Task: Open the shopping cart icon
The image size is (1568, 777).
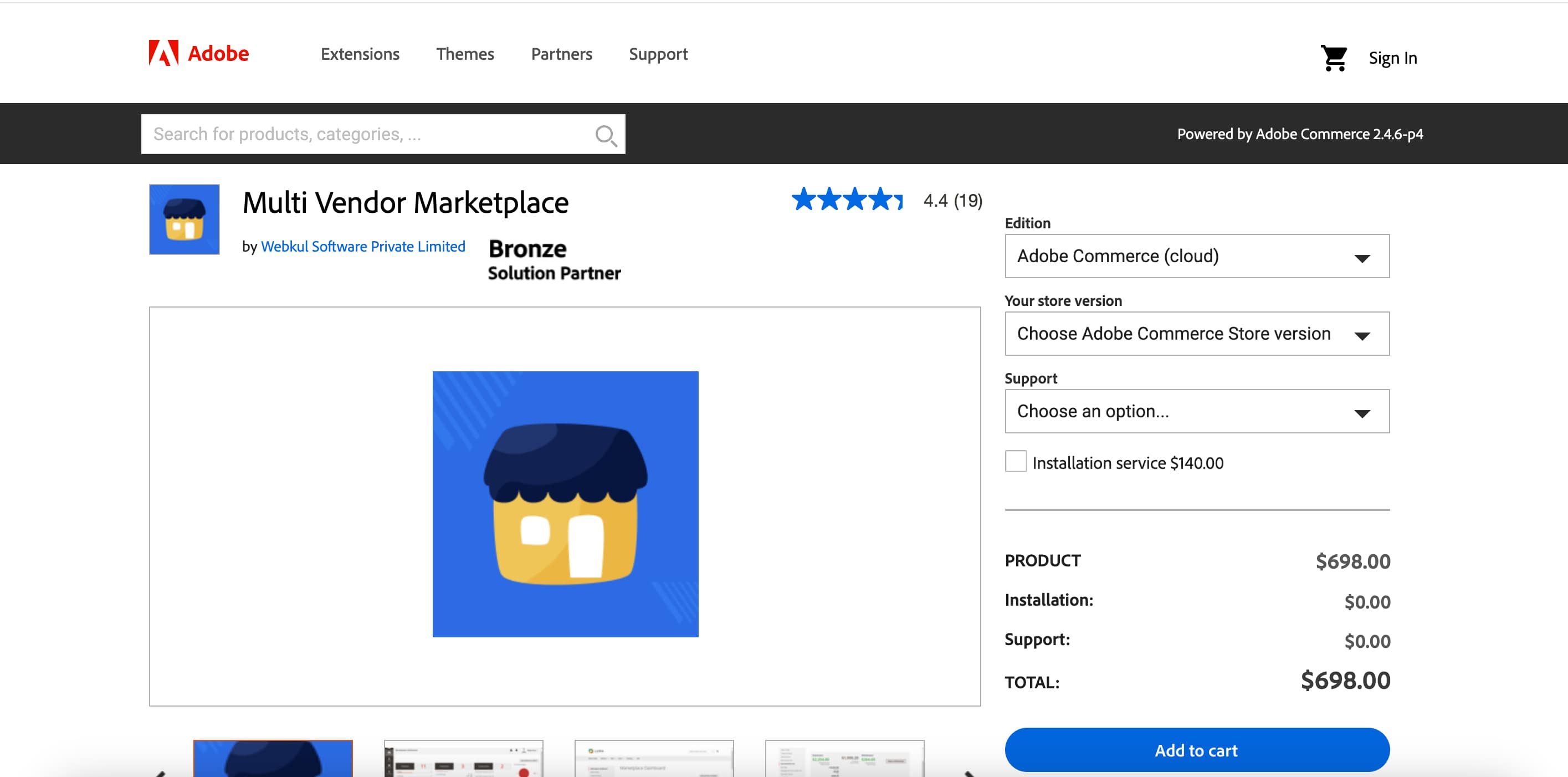Action: [1334, 57]
